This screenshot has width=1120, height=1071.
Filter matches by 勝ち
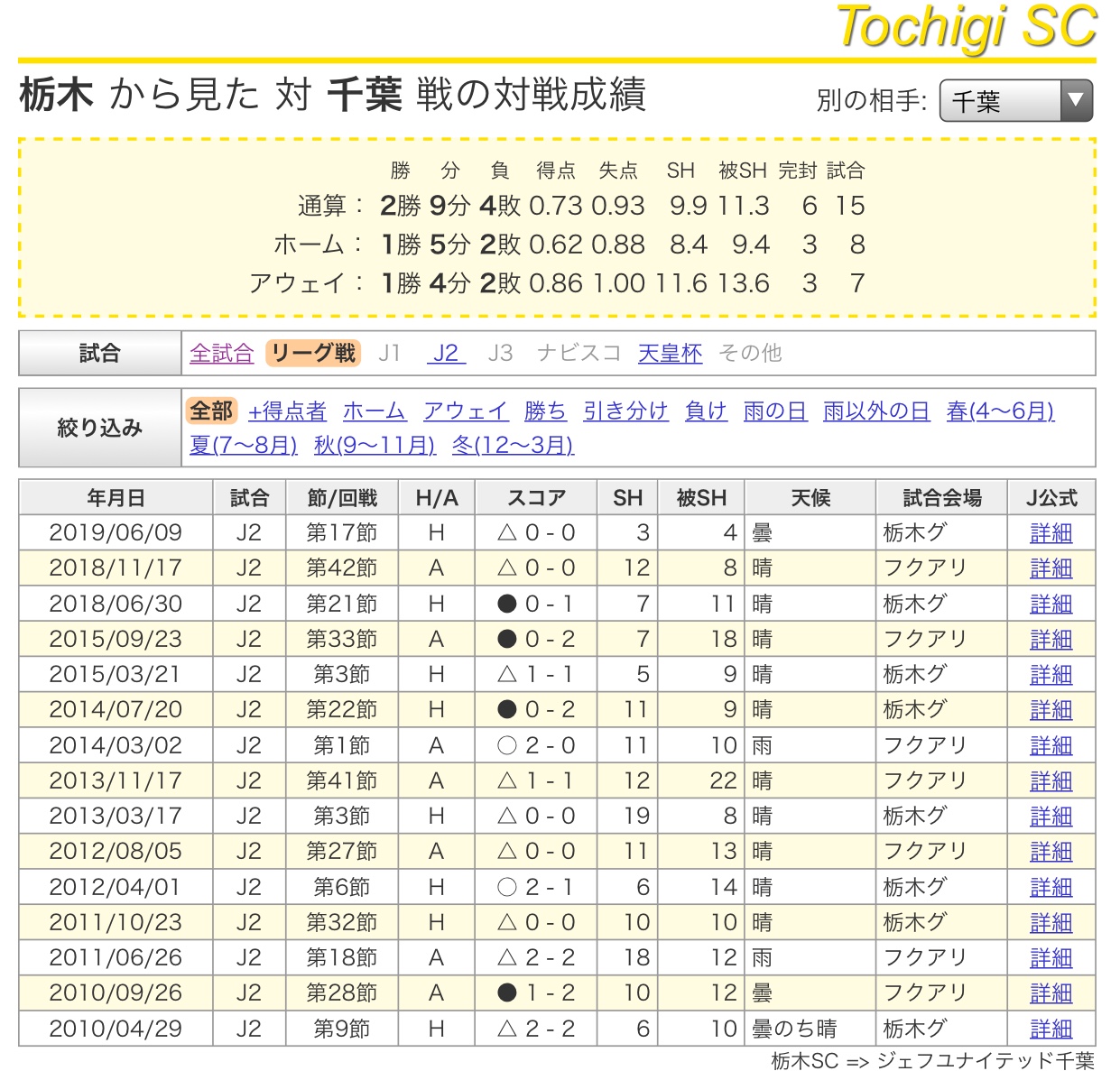pos(545,411)
